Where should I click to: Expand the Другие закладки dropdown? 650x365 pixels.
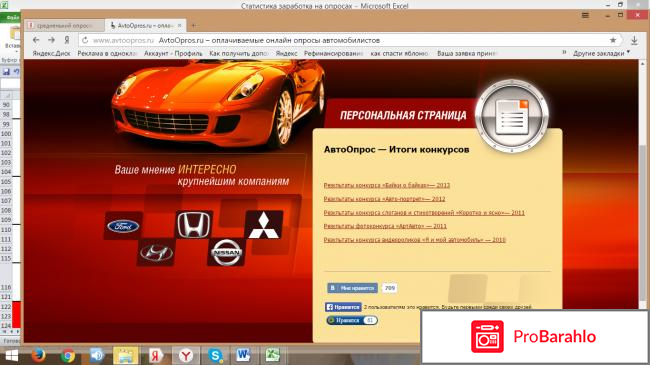tap(601, 54)
